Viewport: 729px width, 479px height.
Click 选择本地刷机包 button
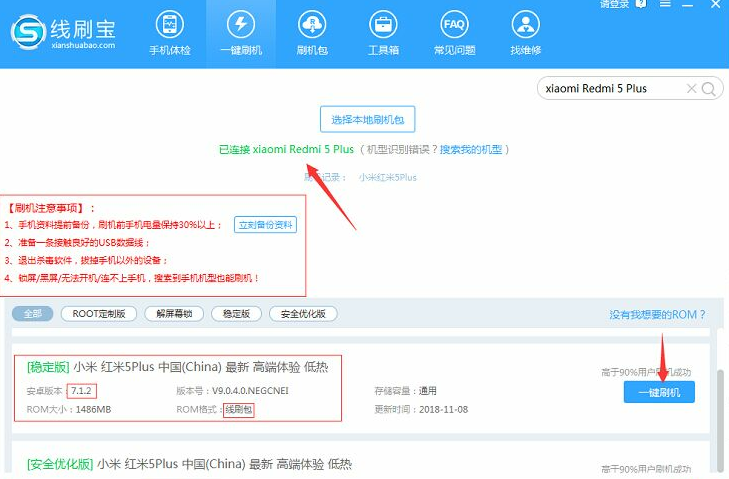[367, 119]
